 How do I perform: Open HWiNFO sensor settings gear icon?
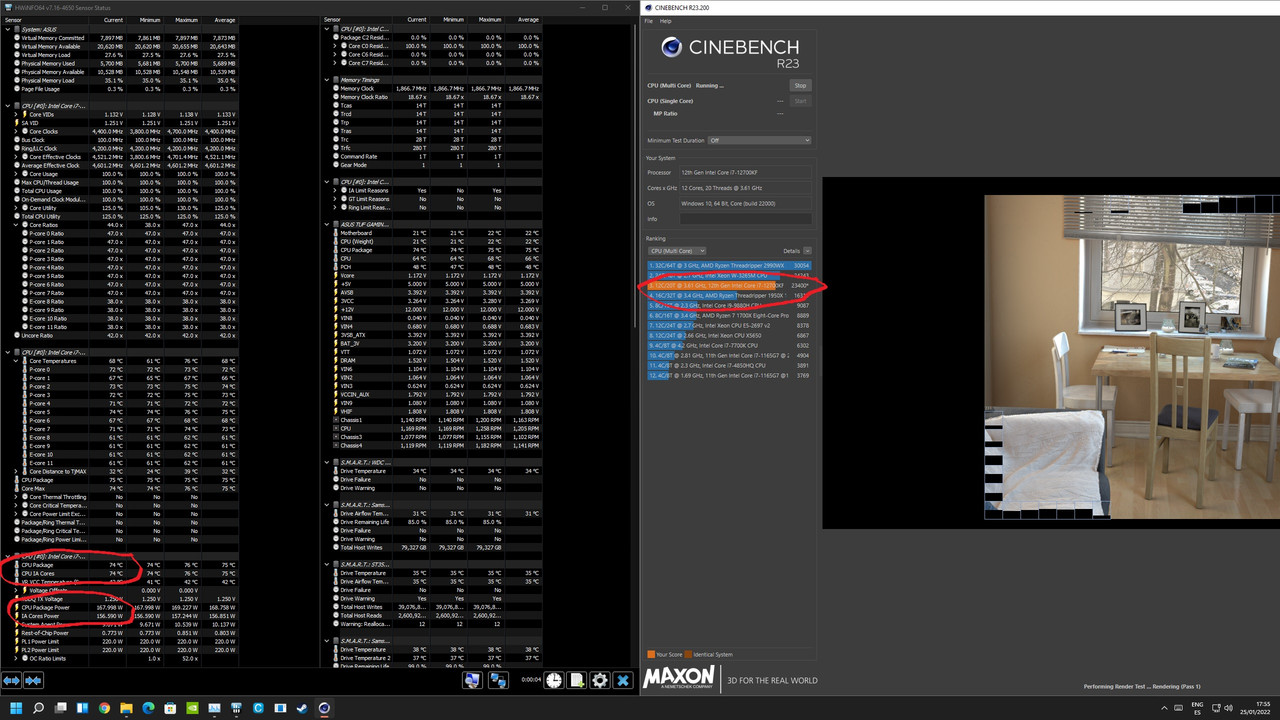[x=600, y=680]
